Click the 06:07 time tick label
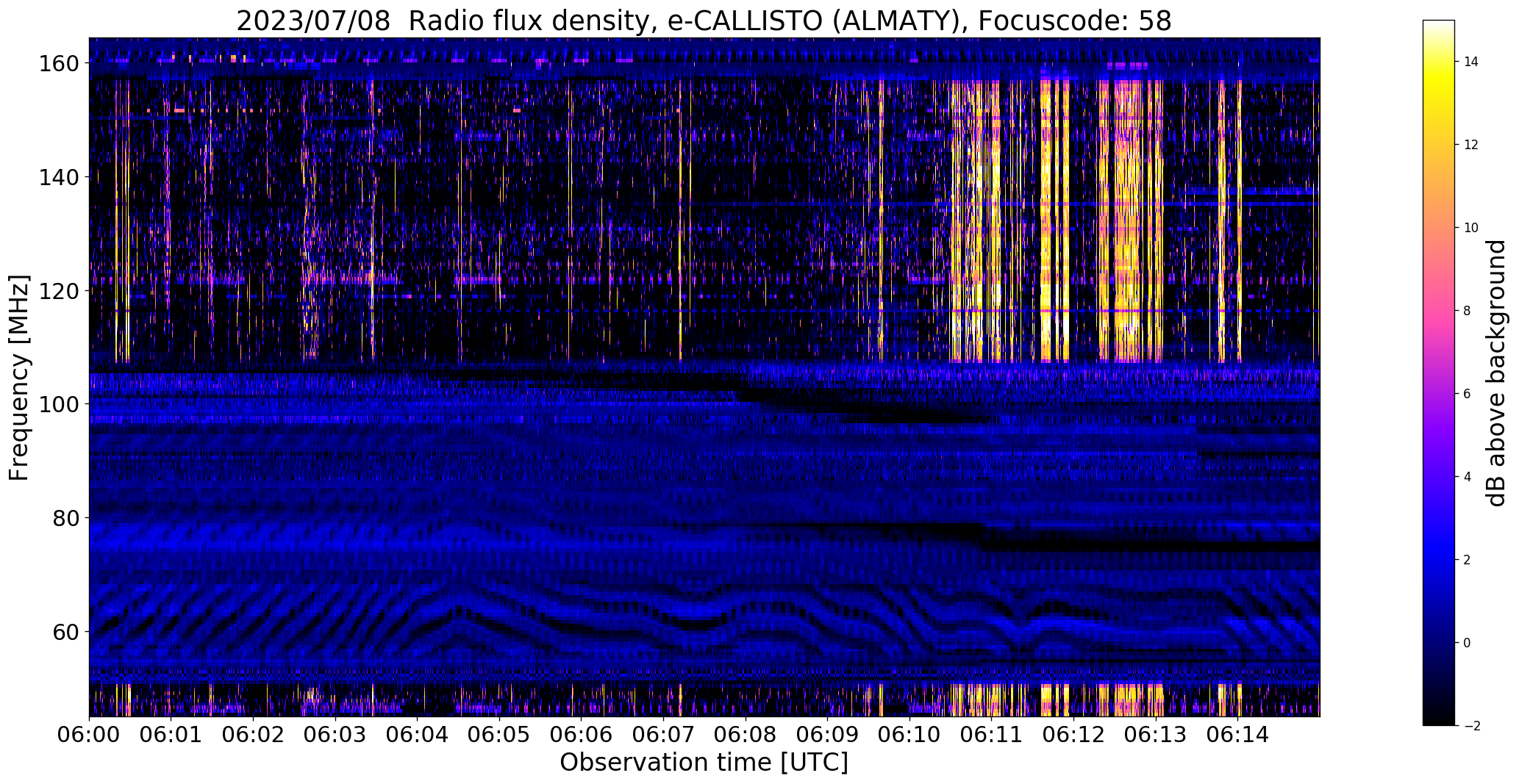 [x=663, y=735]
